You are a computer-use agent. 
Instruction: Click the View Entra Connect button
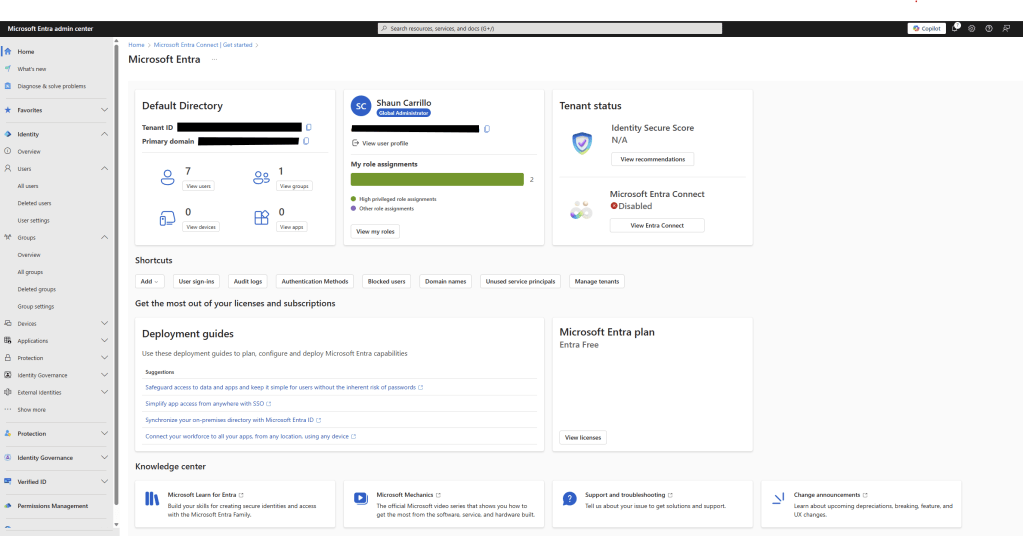coord(657,225)
